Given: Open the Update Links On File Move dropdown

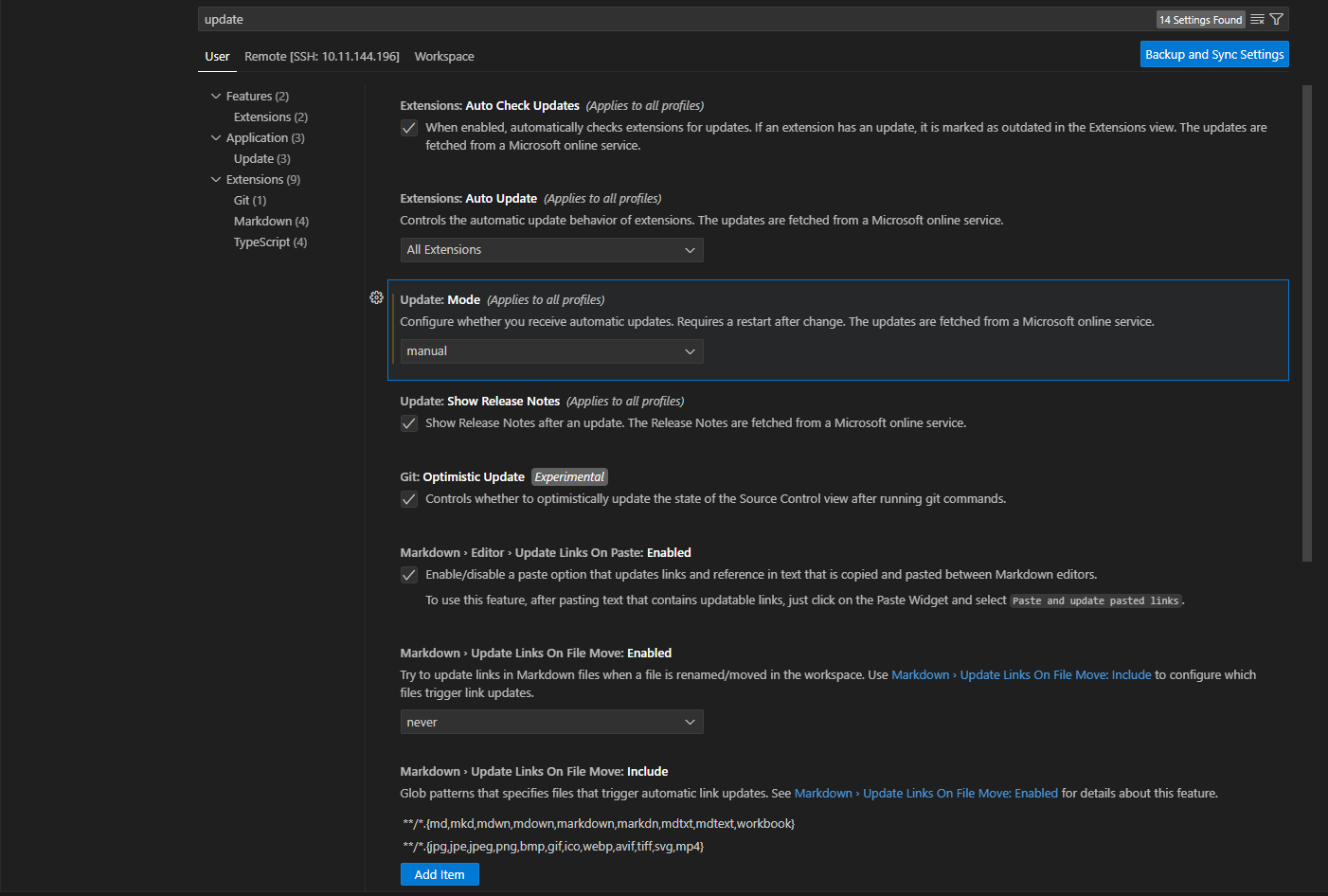Looking at the screenshot, I should click(x=551, y=722).
